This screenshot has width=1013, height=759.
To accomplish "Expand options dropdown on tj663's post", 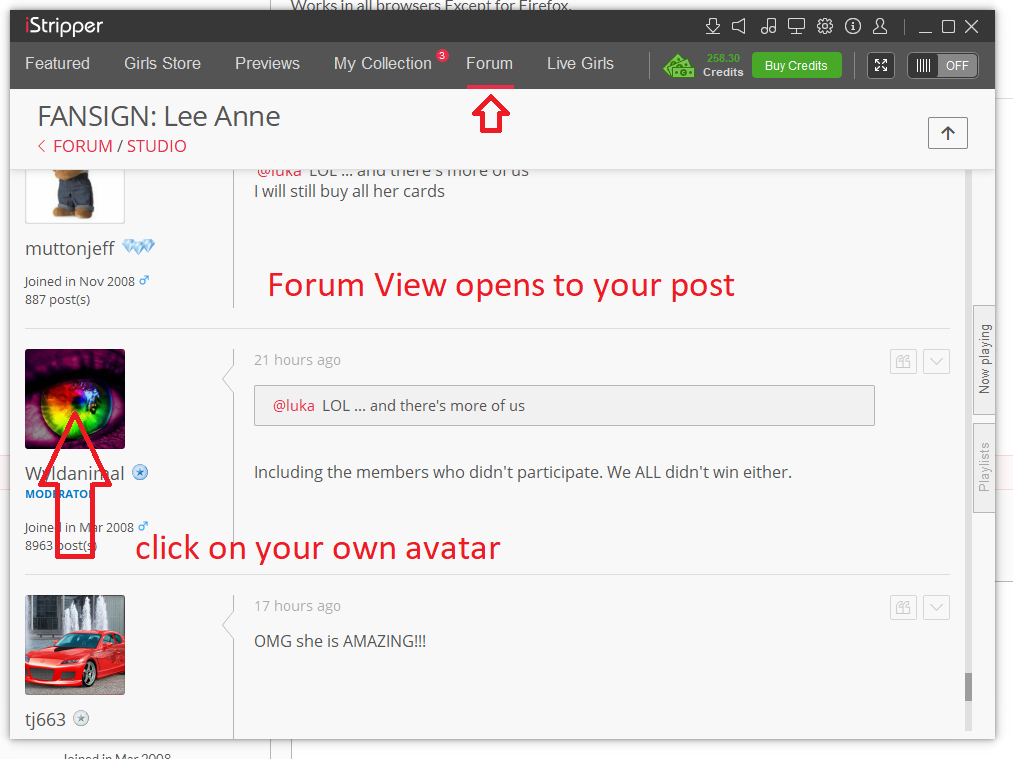I will [936, 607].
